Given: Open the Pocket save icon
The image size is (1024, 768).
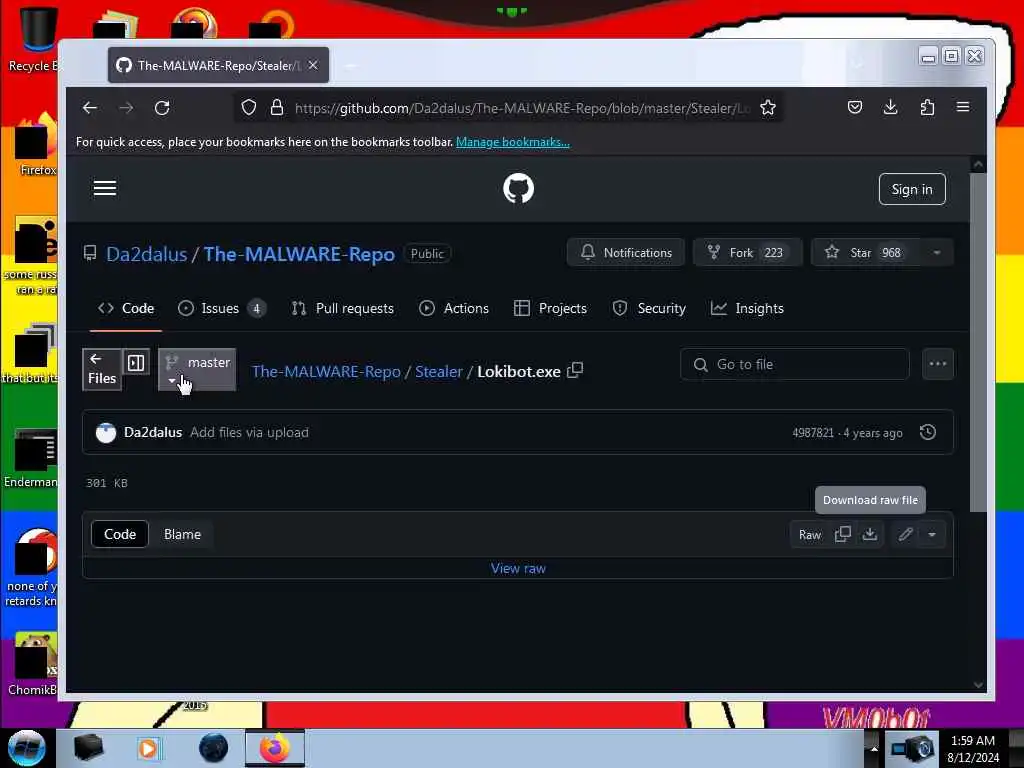Looking at the screenshot, I should pos(854,107).
